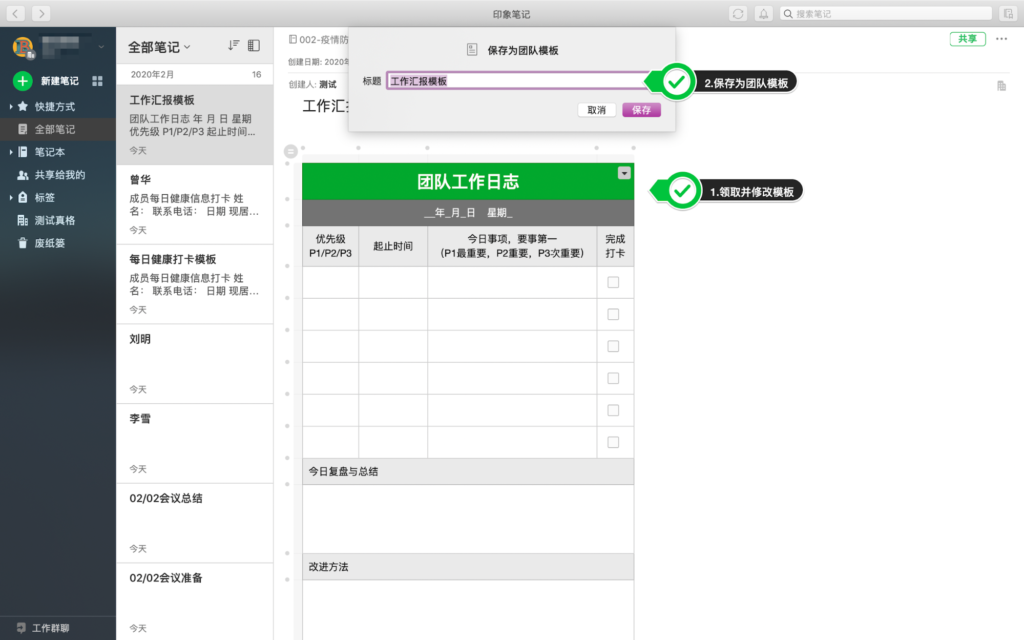This screenshot has height=640, width=1024.
Task: Select 共享给我的 in the sidebar
Action: click(x=60, y=175)
